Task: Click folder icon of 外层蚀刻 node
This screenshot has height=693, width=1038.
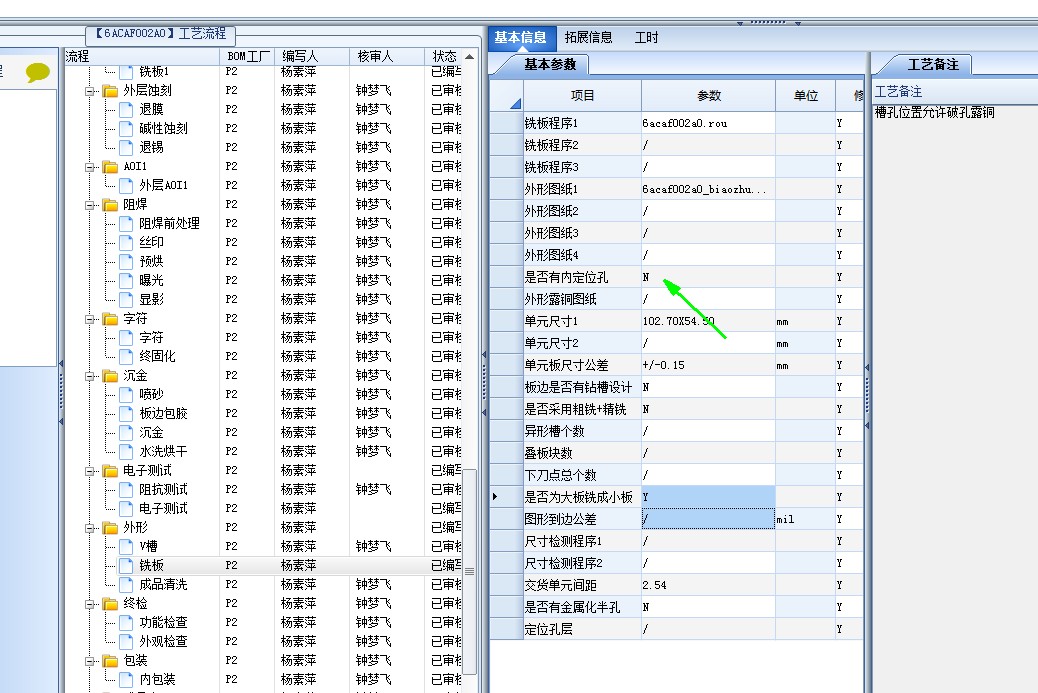Action: [111, 91]
